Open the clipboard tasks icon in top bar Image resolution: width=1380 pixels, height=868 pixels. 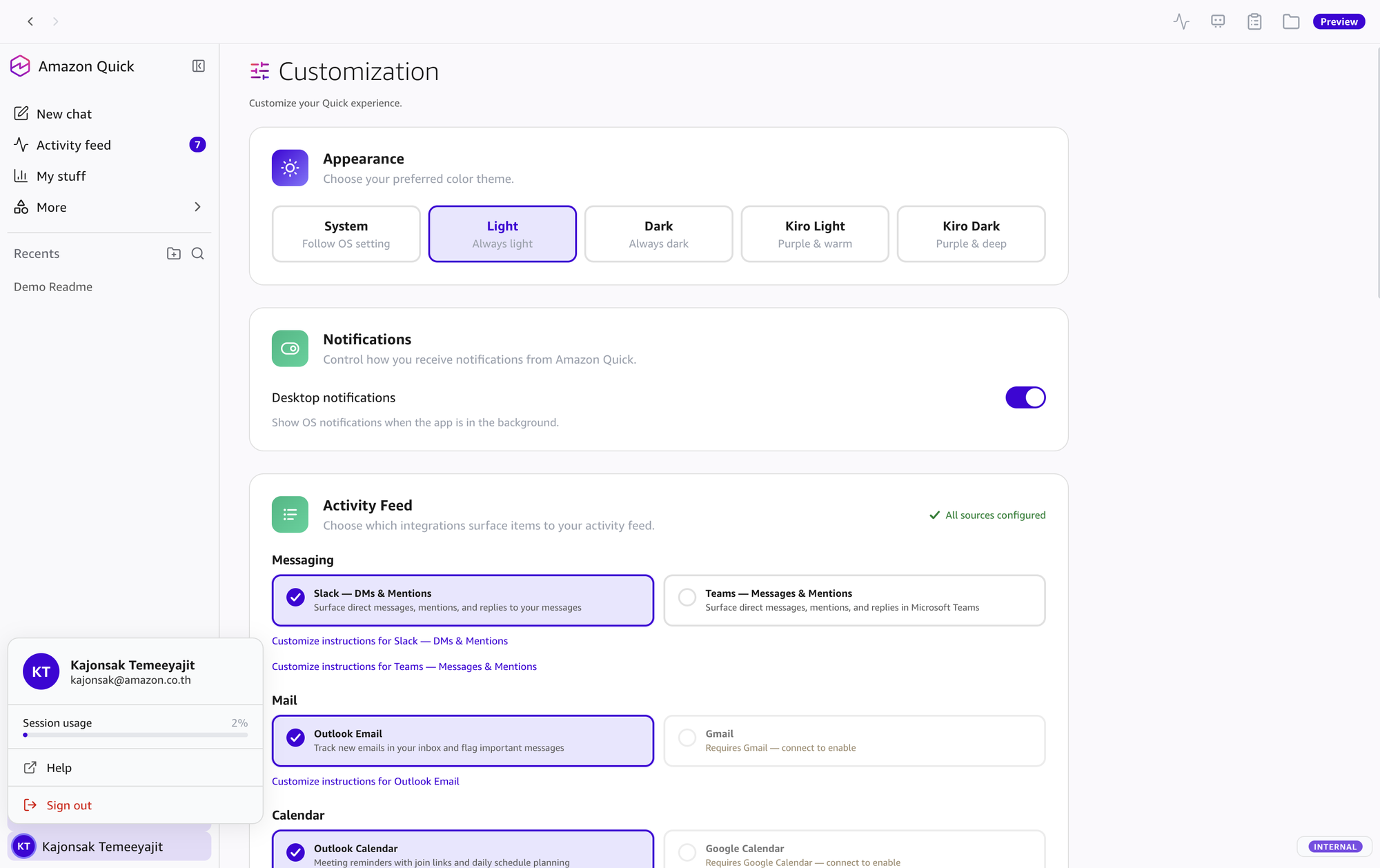click(1254, 21)
